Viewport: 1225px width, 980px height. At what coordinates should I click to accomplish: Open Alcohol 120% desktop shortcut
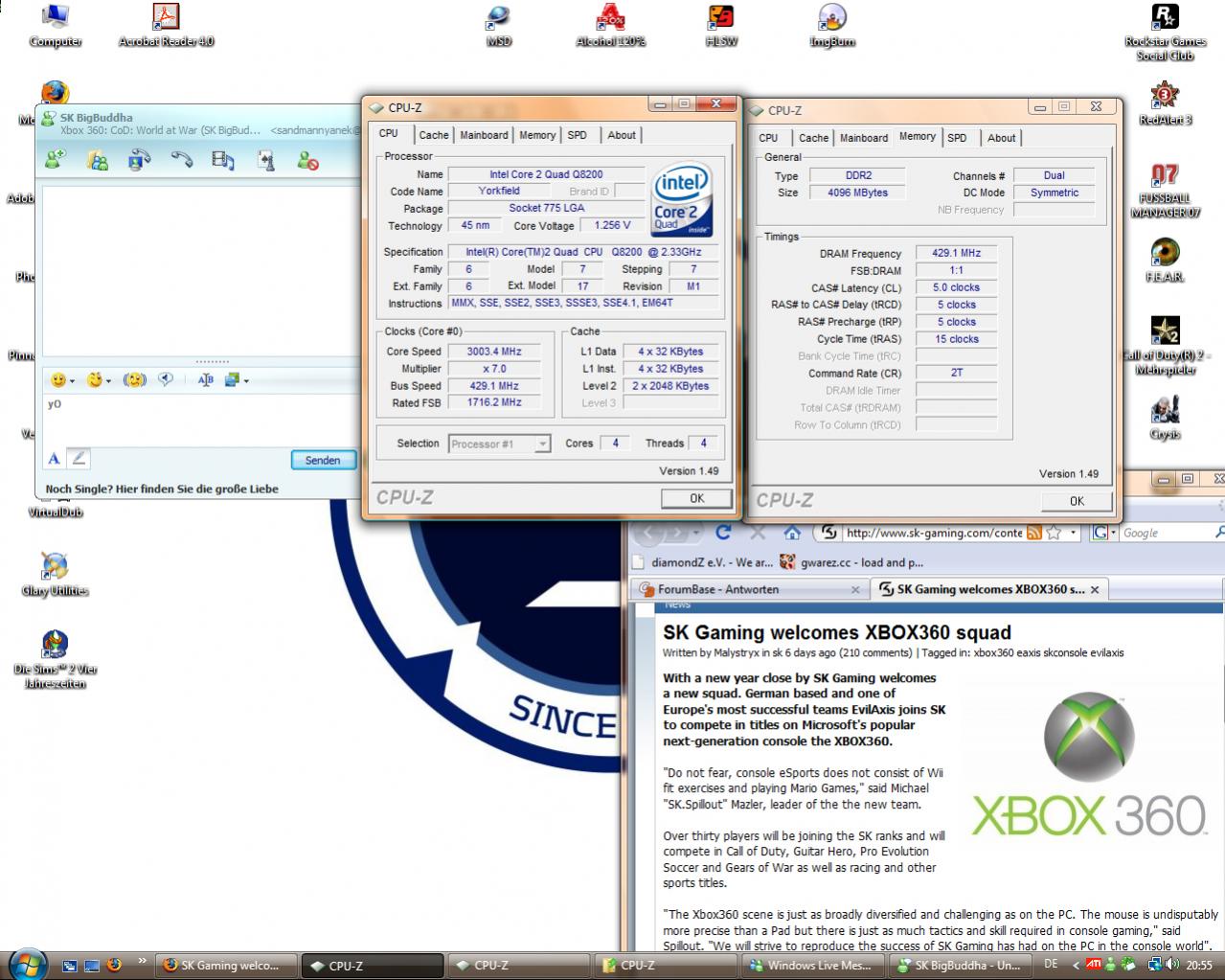click(610, 25)
